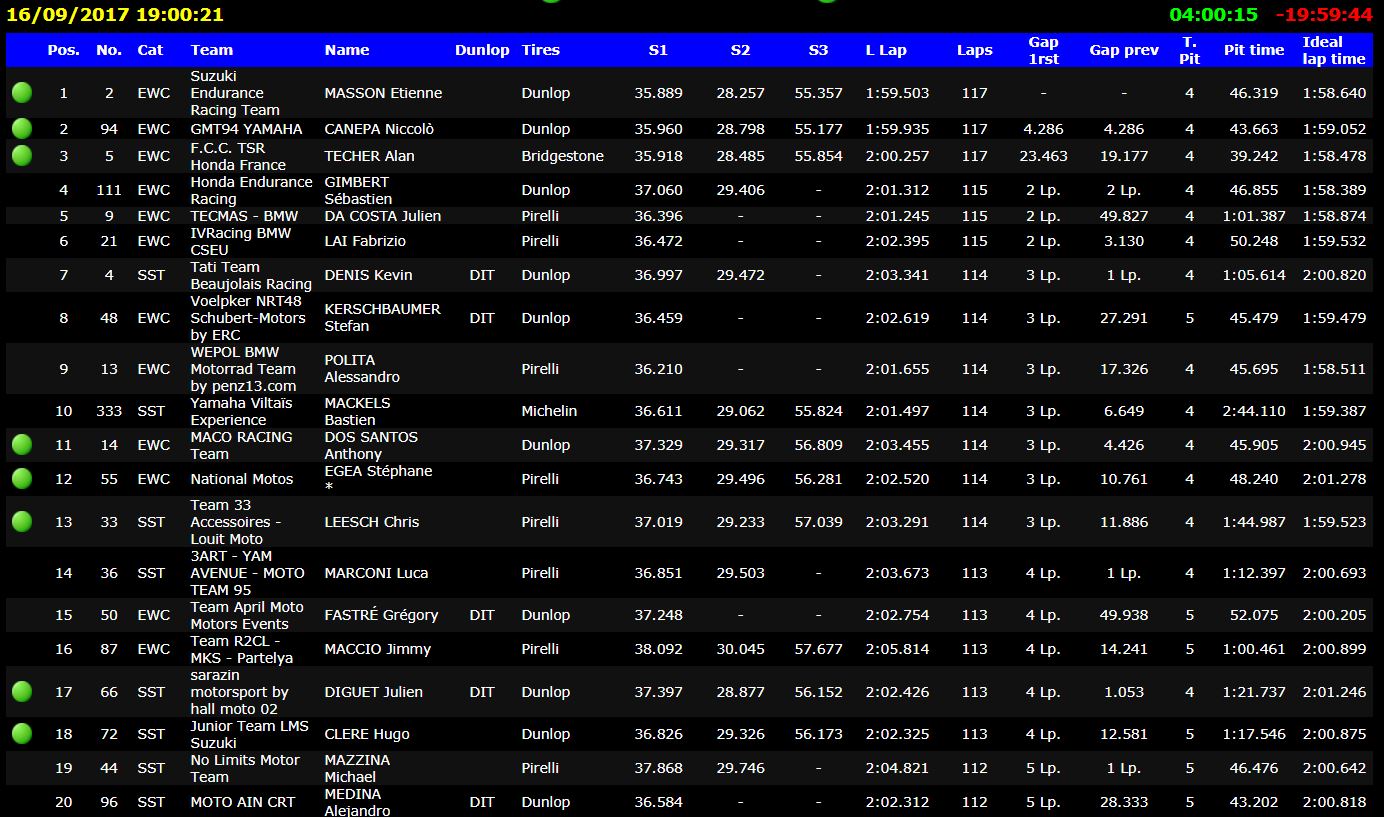Select the L Lap column header
1384x817 pixels.
coord(886,50)
